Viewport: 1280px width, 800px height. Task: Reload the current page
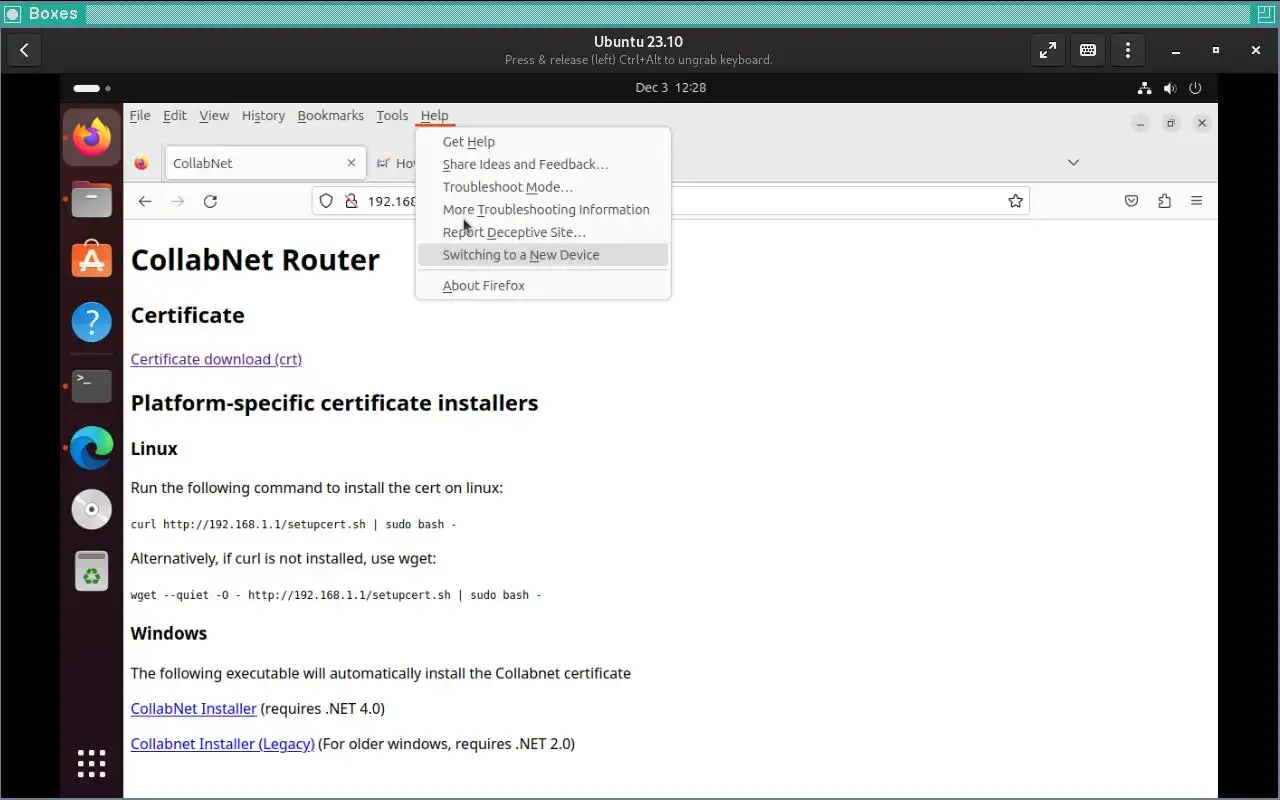[x=210, y=201]
